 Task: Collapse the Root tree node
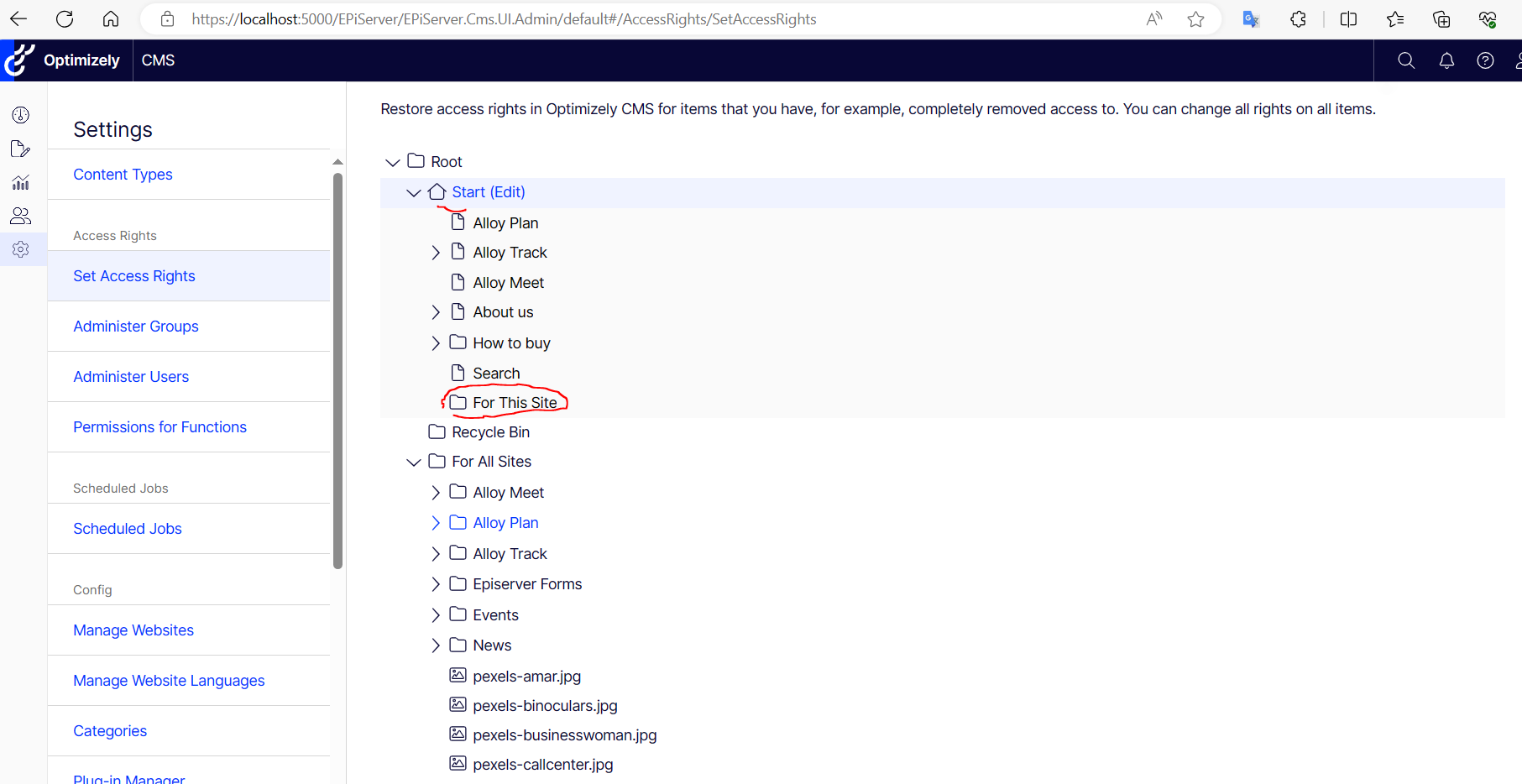(x=392, y=162)
